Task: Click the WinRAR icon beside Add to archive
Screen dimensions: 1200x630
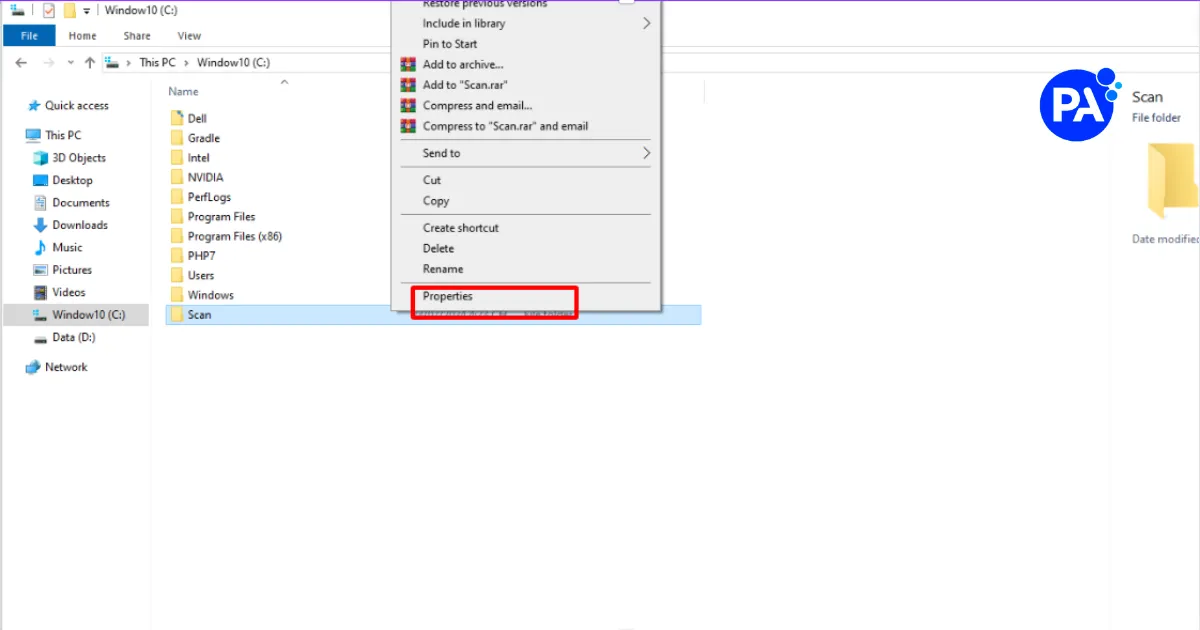Action: pos(407,65)
